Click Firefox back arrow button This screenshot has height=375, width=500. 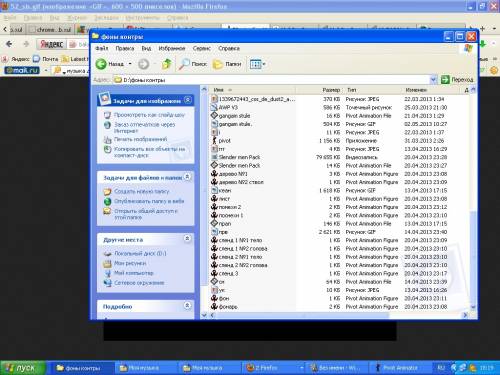9,44
